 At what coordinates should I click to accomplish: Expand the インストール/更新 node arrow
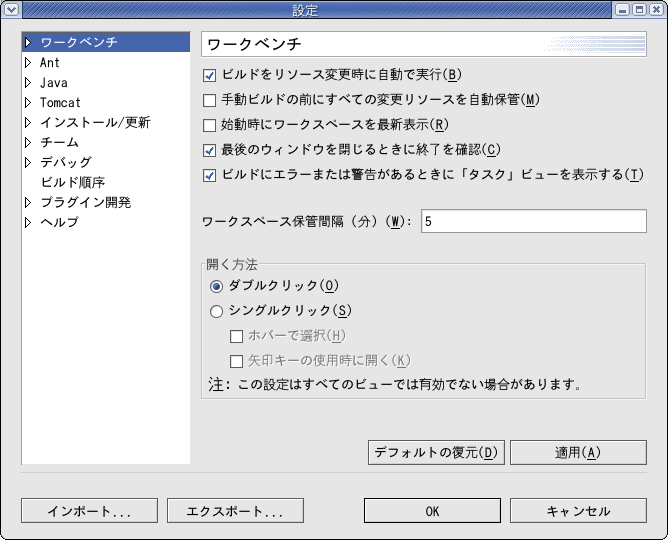(x=28, y=123)
